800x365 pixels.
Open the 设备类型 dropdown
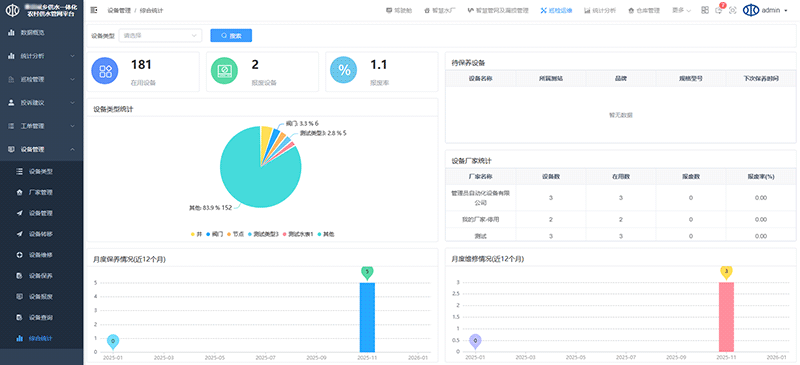tap(160, 36)
